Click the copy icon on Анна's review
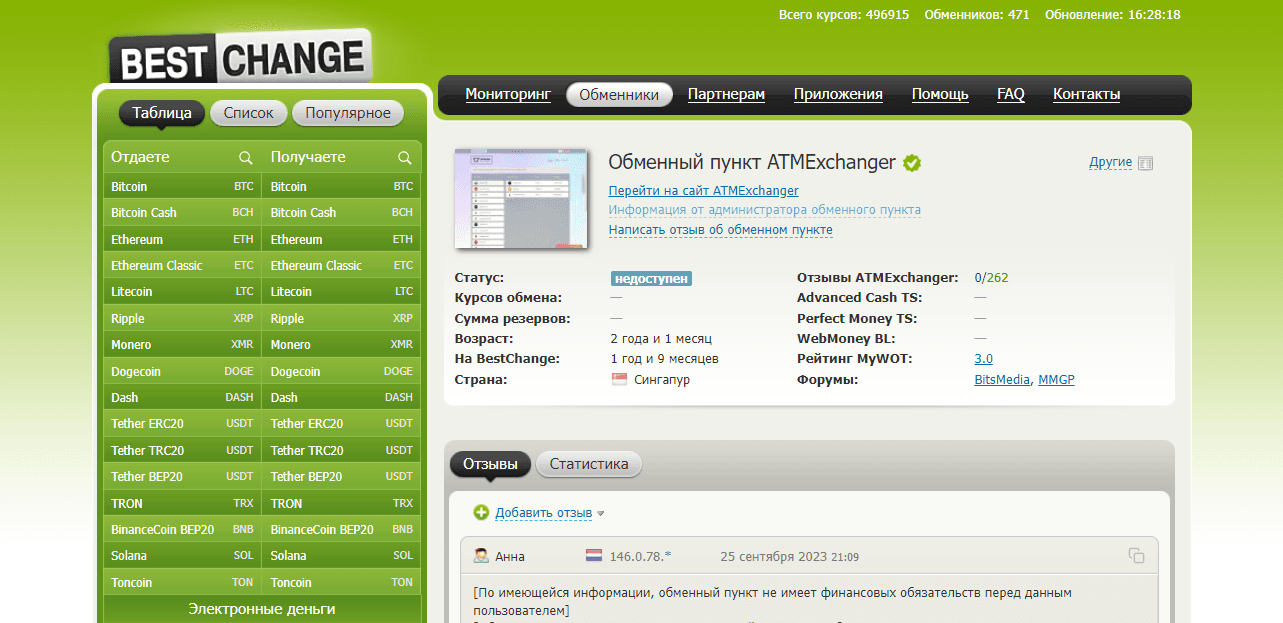Viewport: 1283px width, 623px height. coord(1136,556)
